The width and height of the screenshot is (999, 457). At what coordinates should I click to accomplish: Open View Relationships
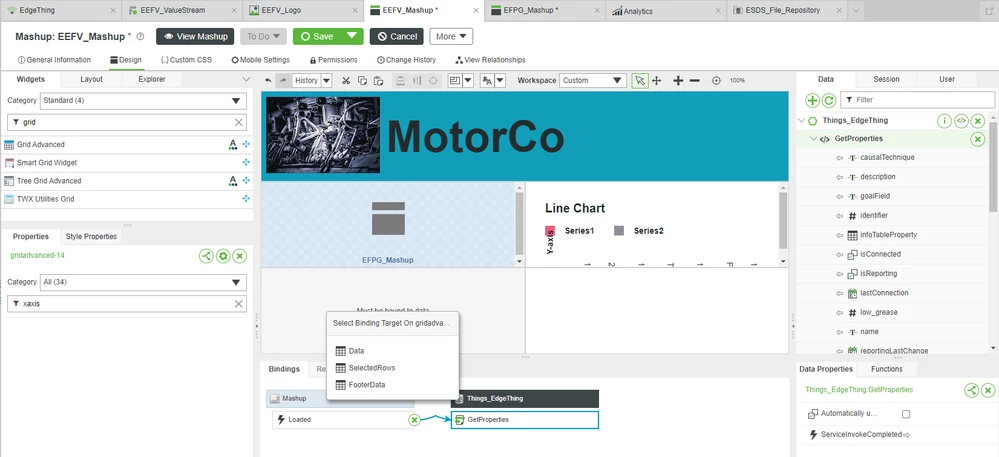[x=491, y=60]
